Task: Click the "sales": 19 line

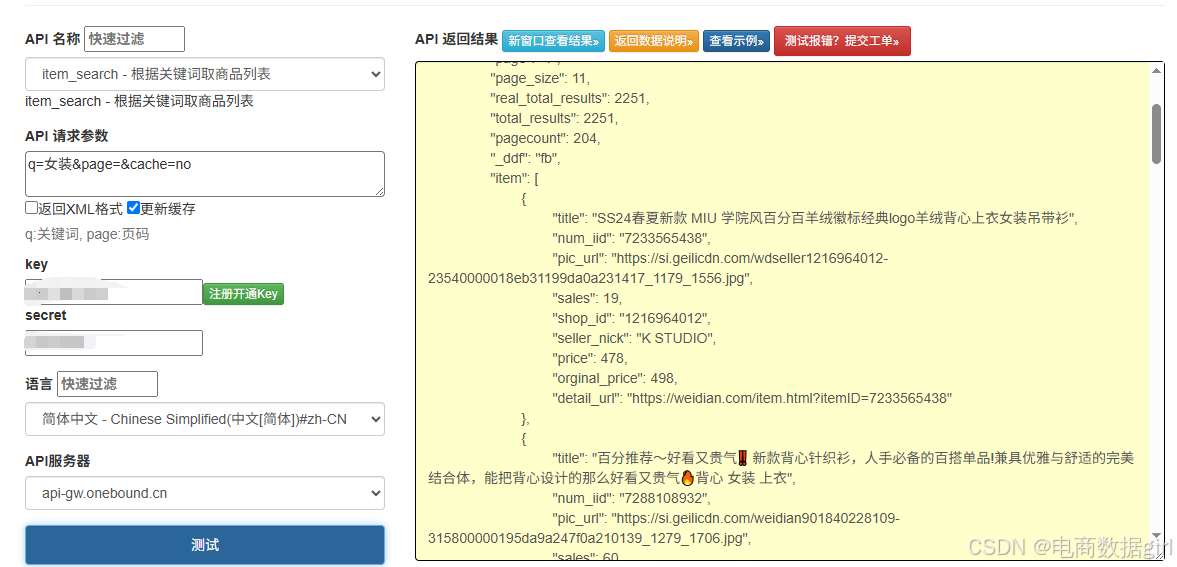Action: pos(588,298)
